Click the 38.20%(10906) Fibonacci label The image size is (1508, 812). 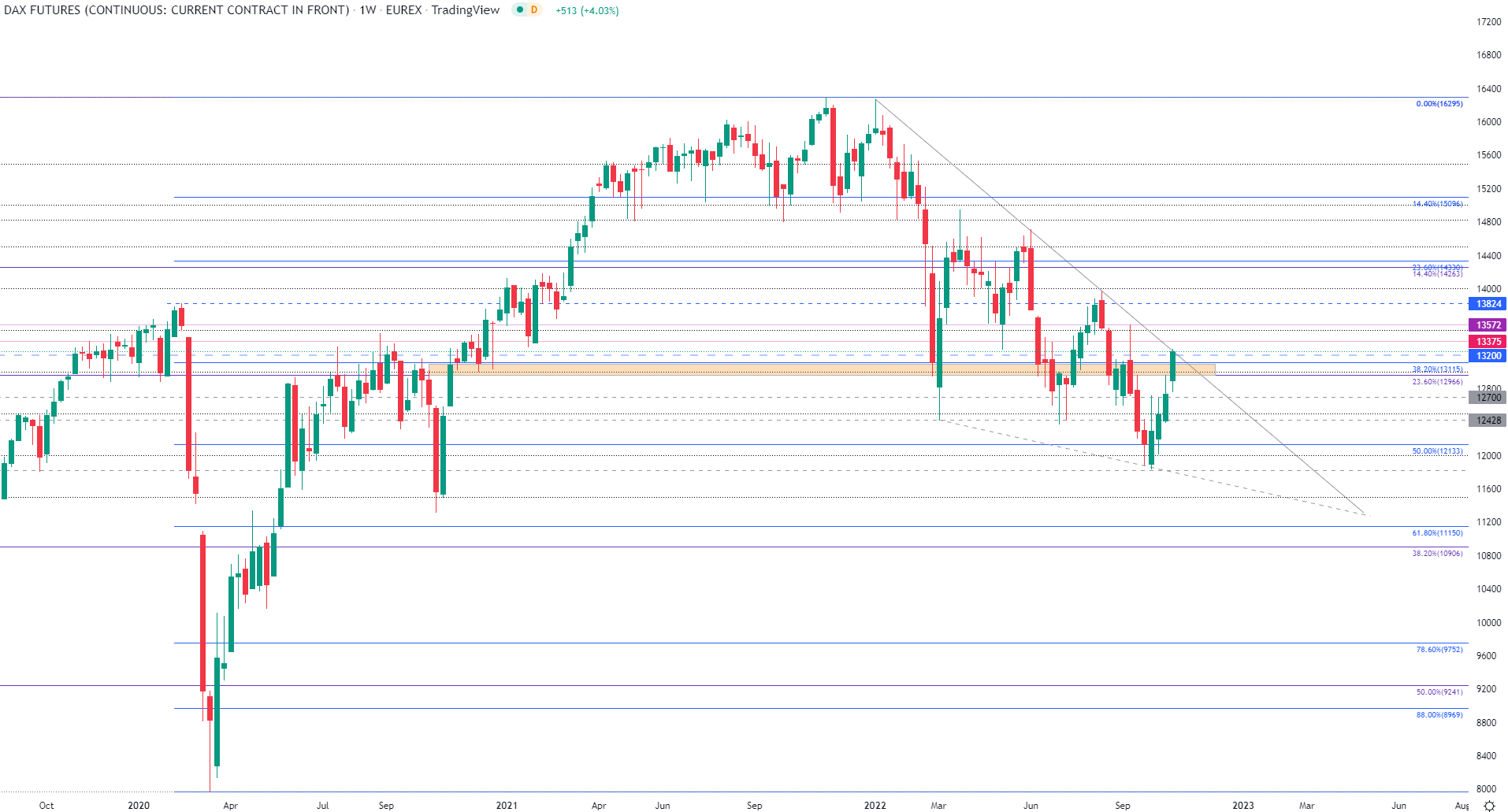point(1437,554)
